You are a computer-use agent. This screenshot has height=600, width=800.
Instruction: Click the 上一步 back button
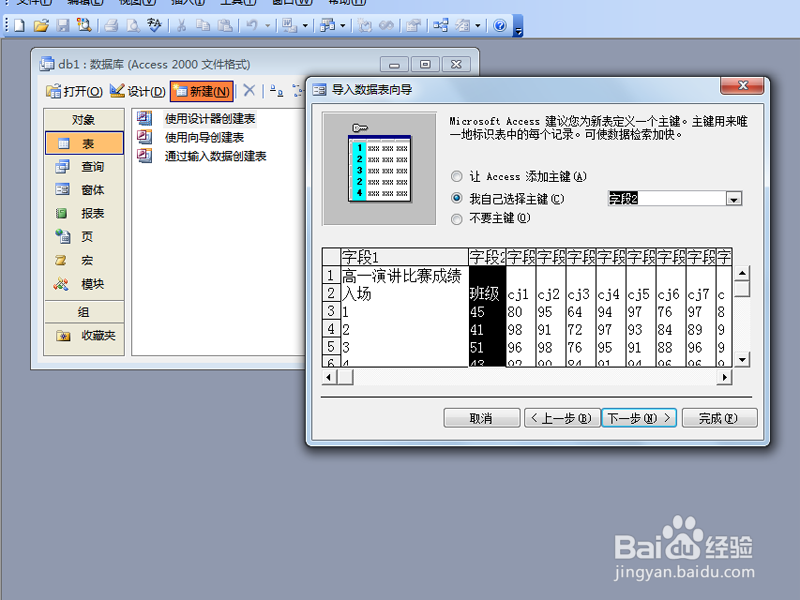(562, 418)
